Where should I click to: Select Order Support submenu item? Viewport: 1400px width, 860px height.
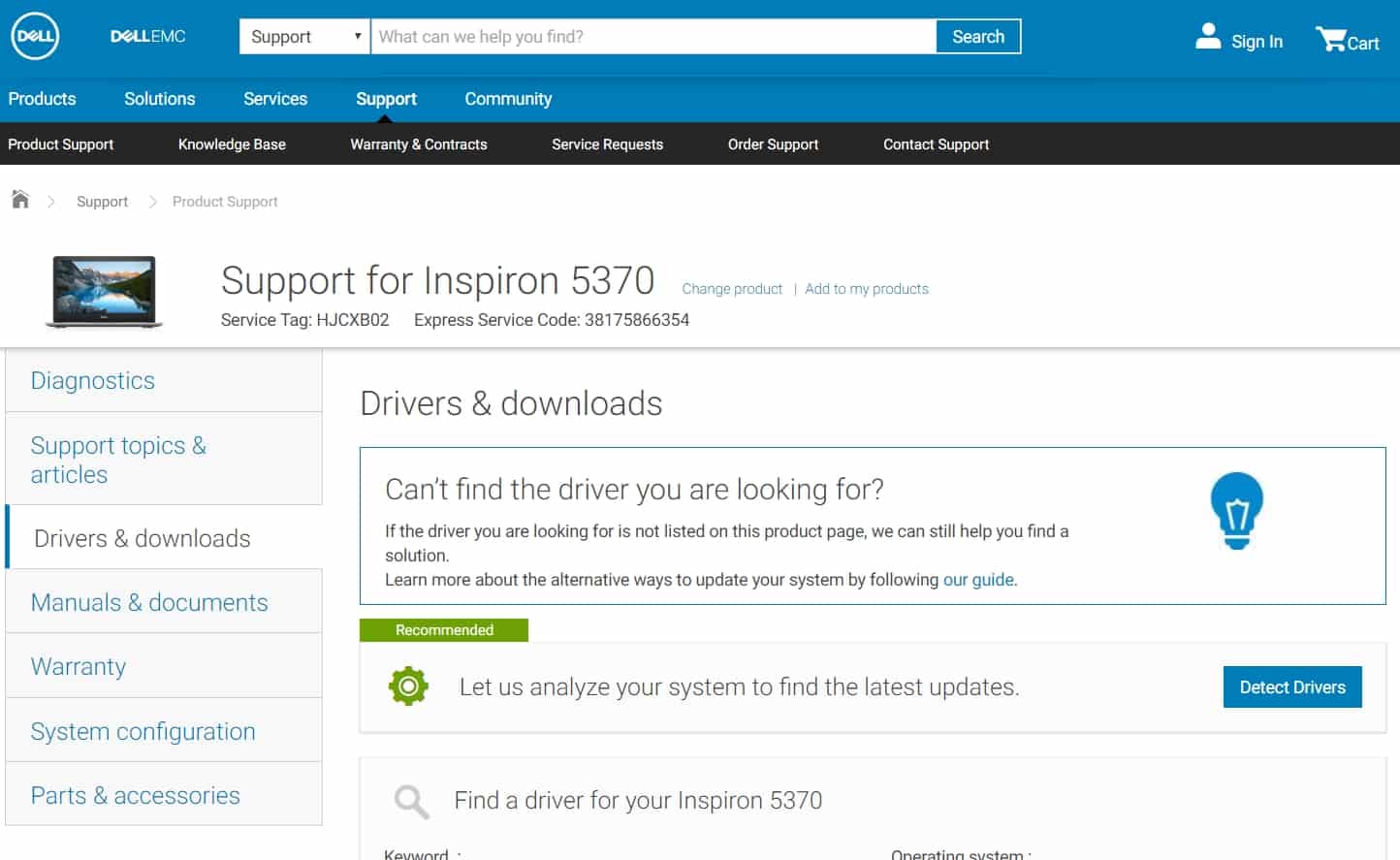[774, 144]
